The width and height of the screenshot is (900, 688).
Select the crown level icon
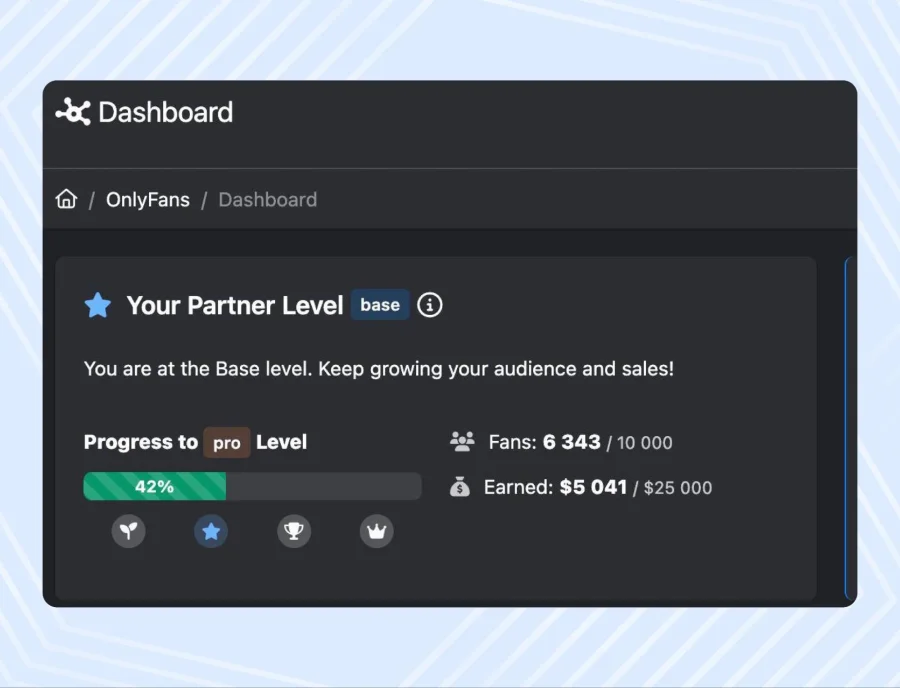click(x=376, y=531)
